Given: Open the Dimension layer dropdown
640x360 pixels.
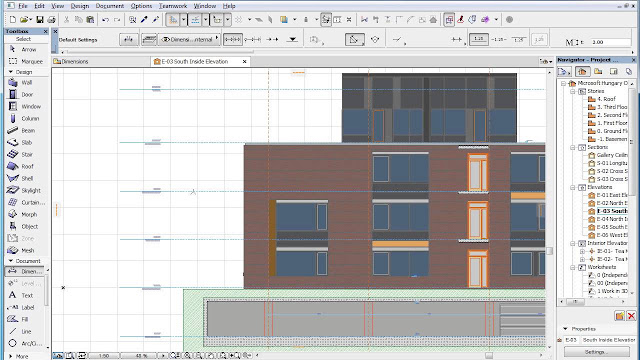Looking at the screenshot, I should (x=189, y=40).
